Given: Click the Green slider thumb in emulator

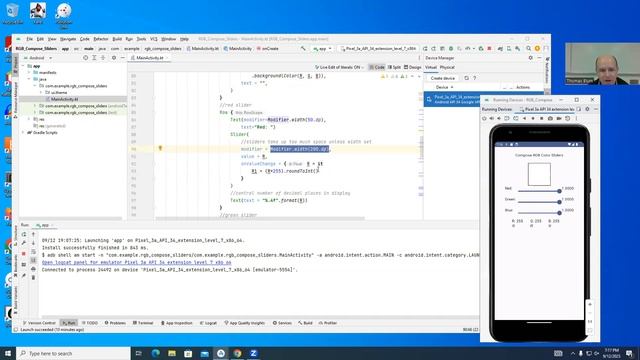Looking at the screenshot, I should [559, 202].
